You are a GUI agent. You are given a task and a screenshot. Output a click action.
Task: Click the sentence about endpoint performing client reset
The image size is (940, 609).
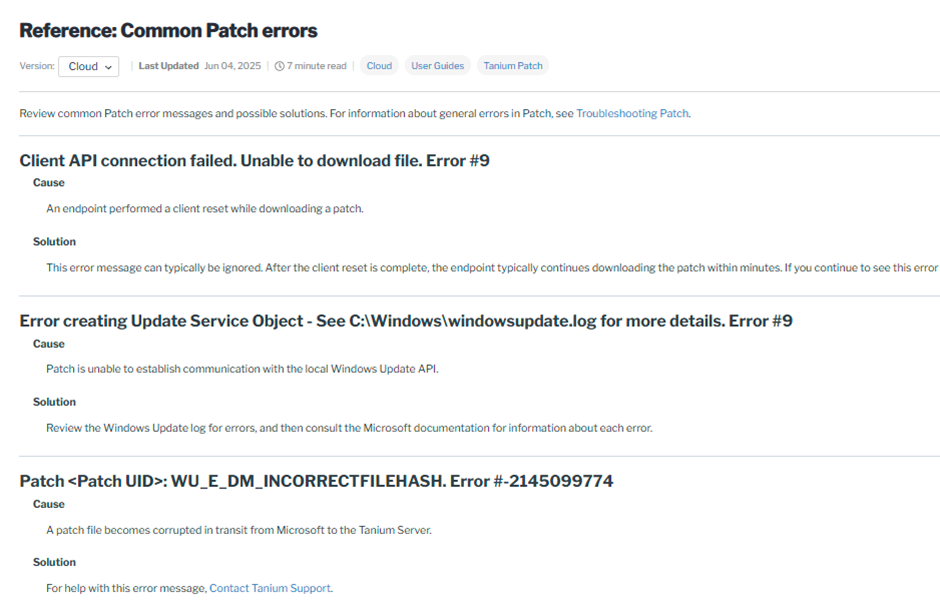pos(204,209)
